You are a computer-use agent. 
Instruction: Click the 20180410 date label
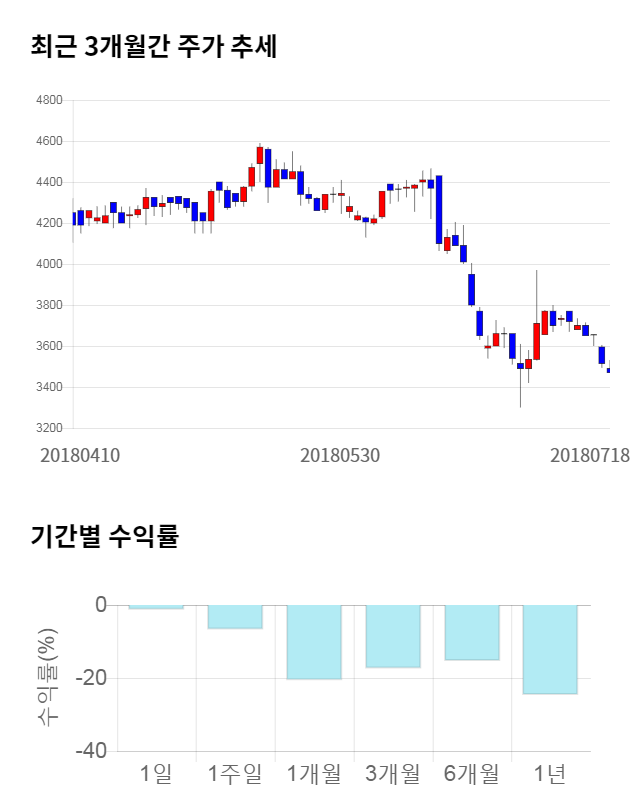[80, 455]
